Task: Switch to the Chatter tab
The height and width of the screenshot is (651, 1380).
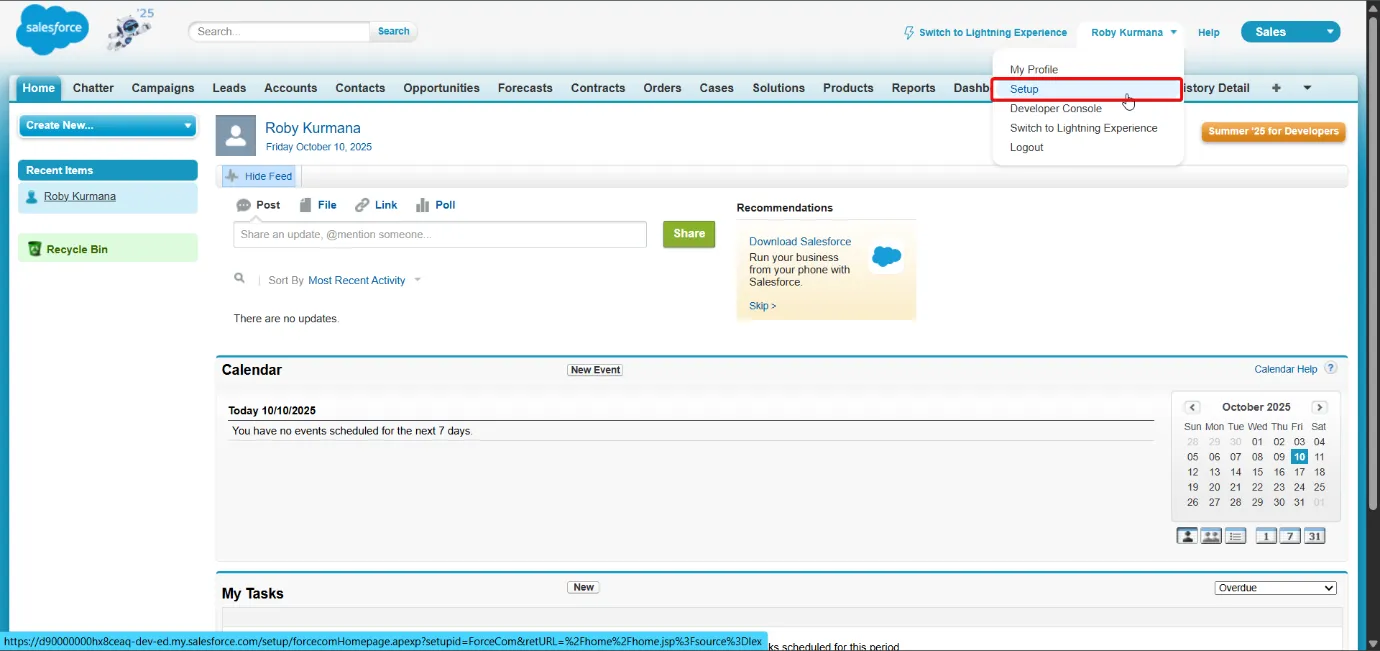Action: (93, 88)
